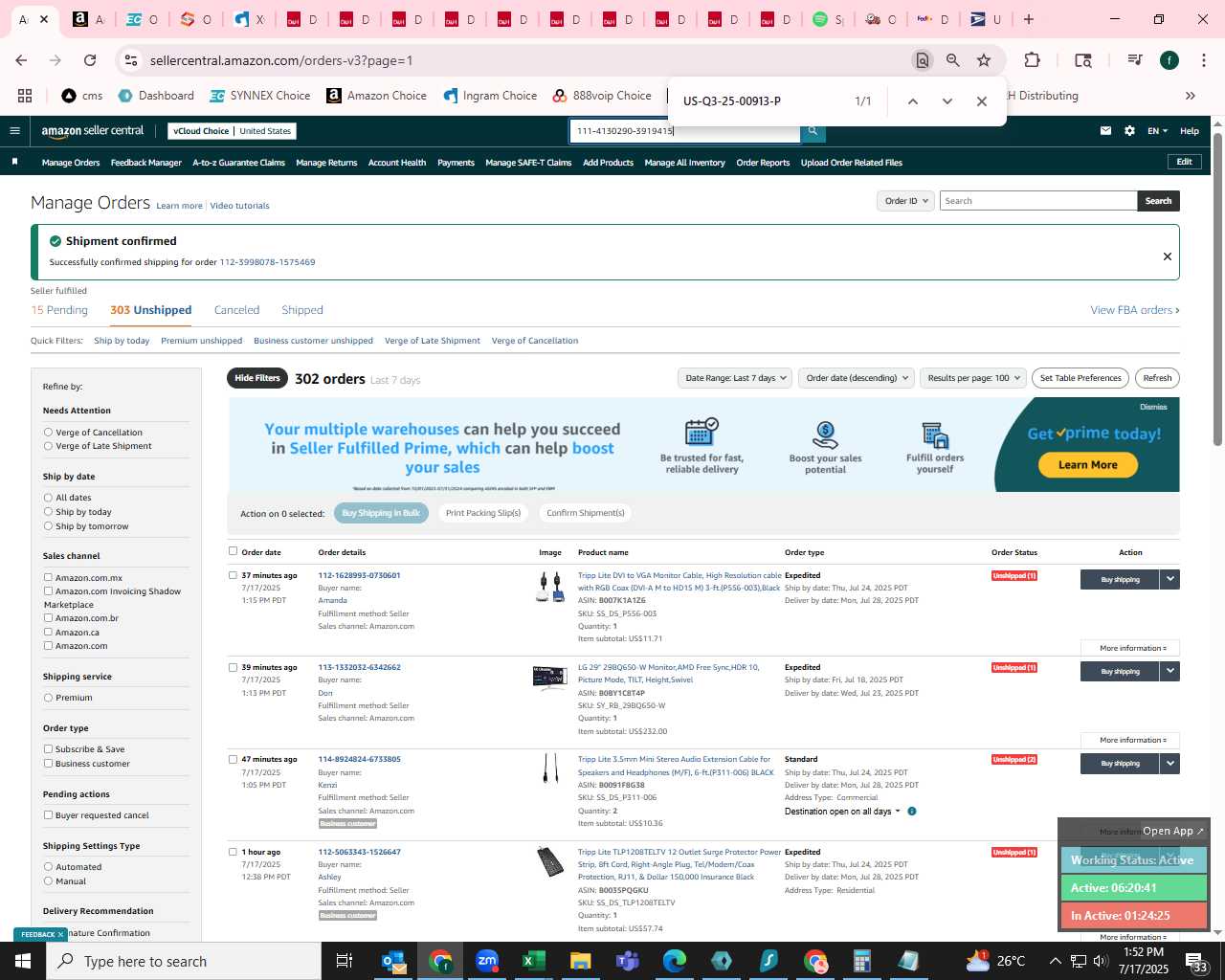Click the Amazon Seller Central logo
The height and width of the screenshot is (980, 1225).
(x=93, y=131)
